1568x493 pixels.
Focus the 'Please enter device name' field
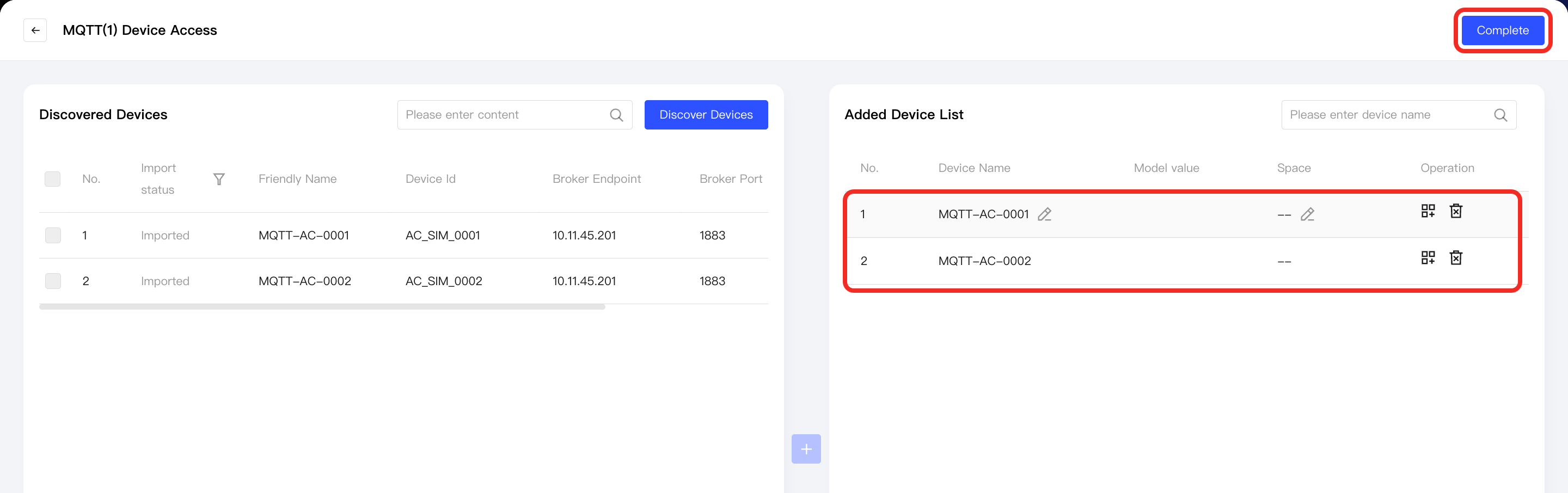(x=1399, y=115)
